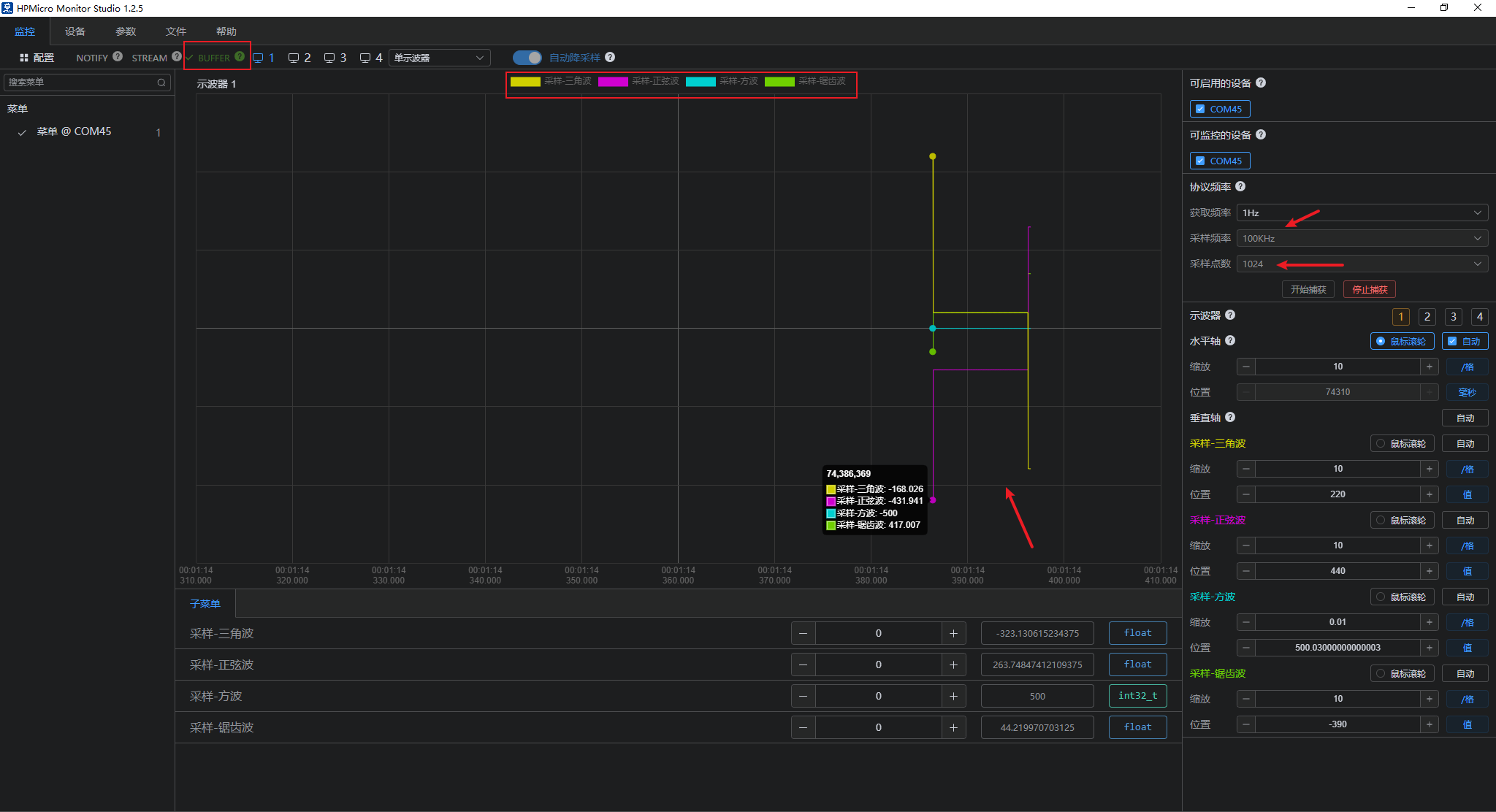The image size is (1496, 812).
Task: Click horizontal axis 毫秒 unit button
Action: point(1467,392)
